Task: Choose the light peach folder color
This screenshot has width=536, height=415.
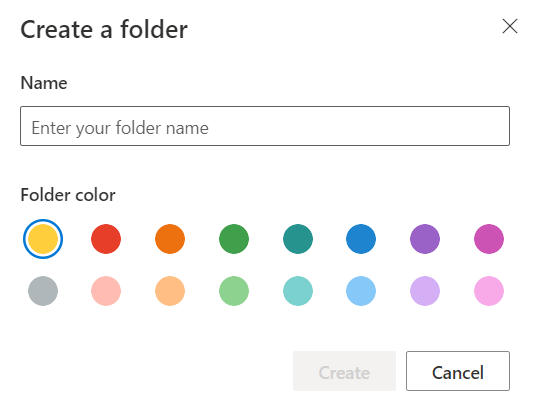Action: 170,291
